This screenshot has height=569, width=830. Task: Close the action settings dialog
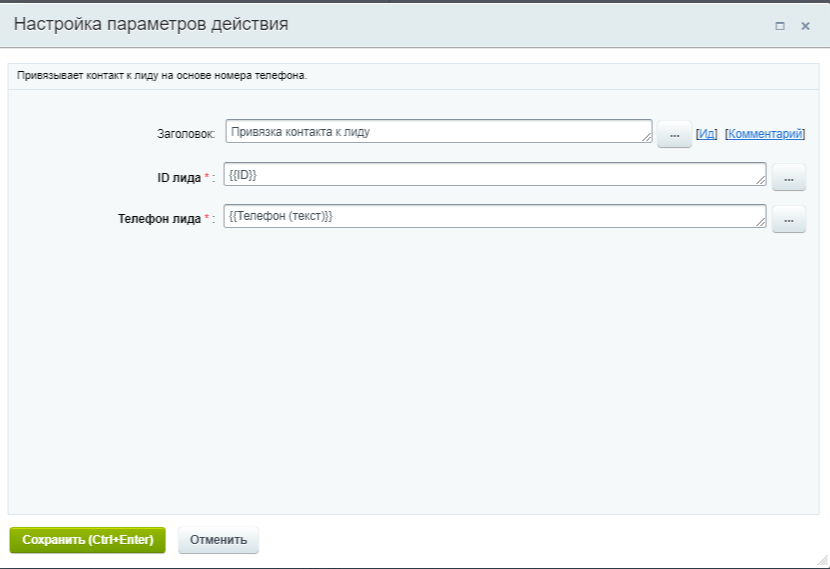coord(805,26)
